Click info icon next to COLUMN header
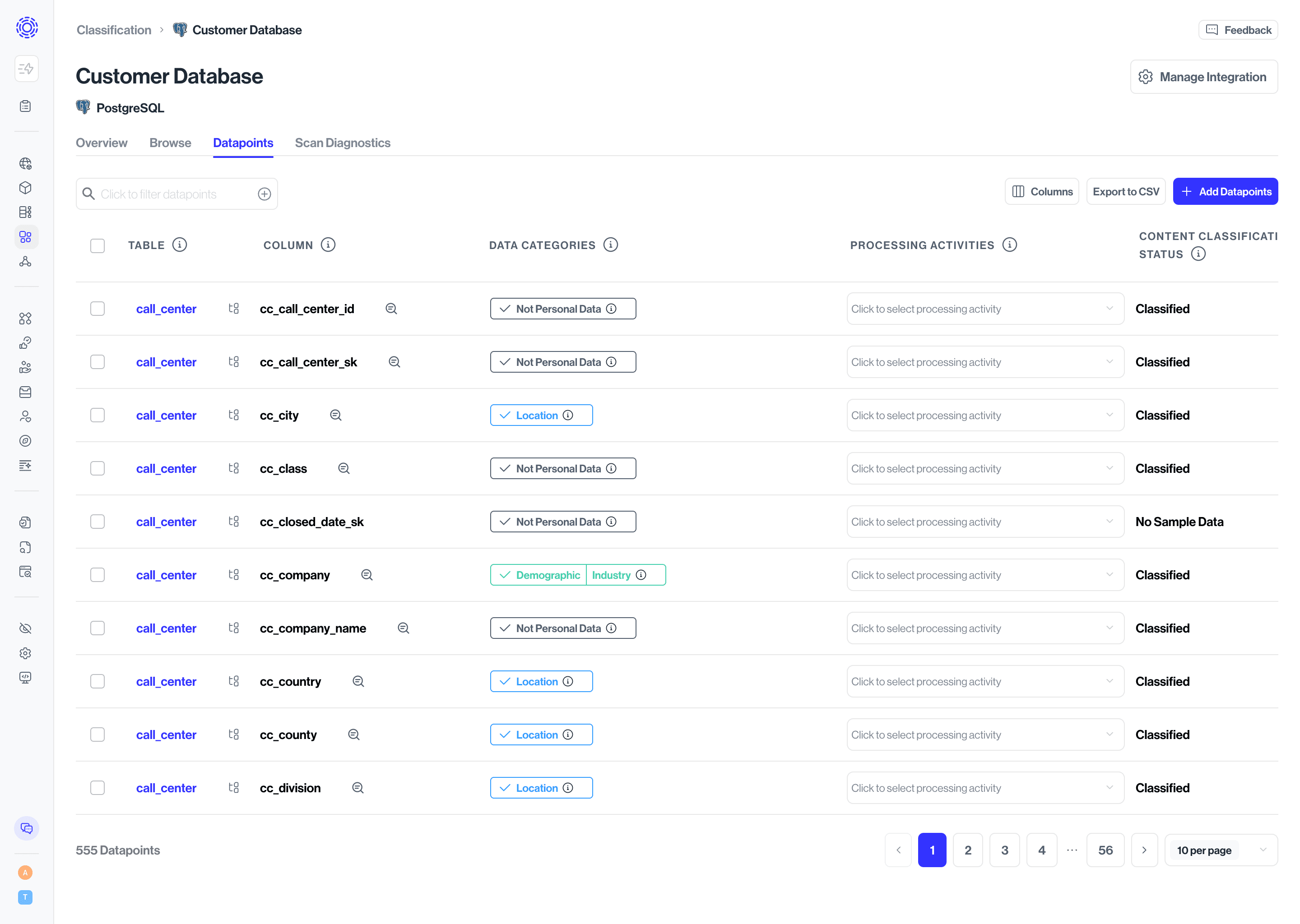 coord(329,245)
